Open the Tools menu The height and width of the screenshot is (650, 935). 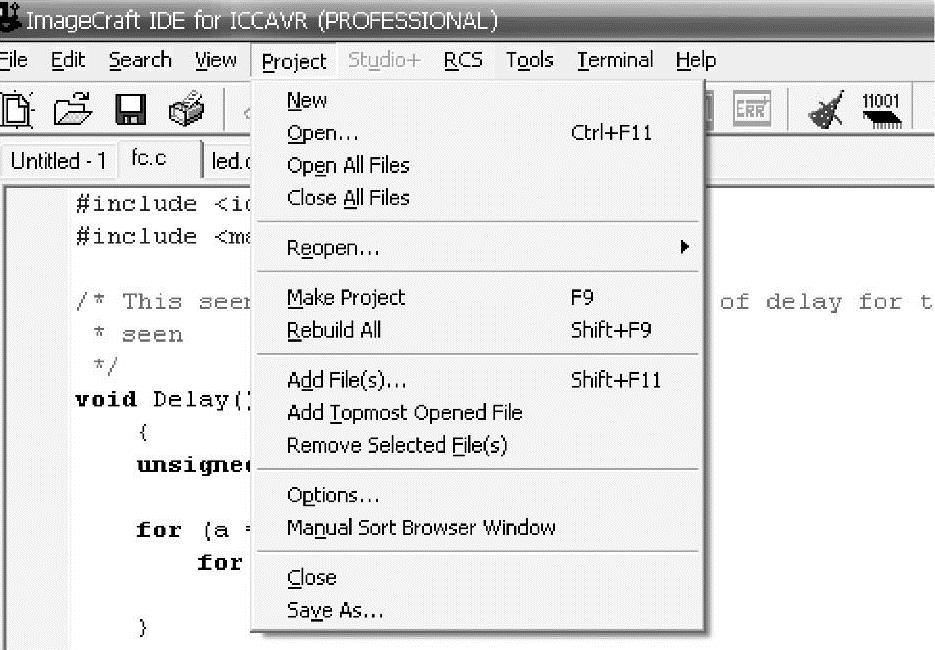529,61
